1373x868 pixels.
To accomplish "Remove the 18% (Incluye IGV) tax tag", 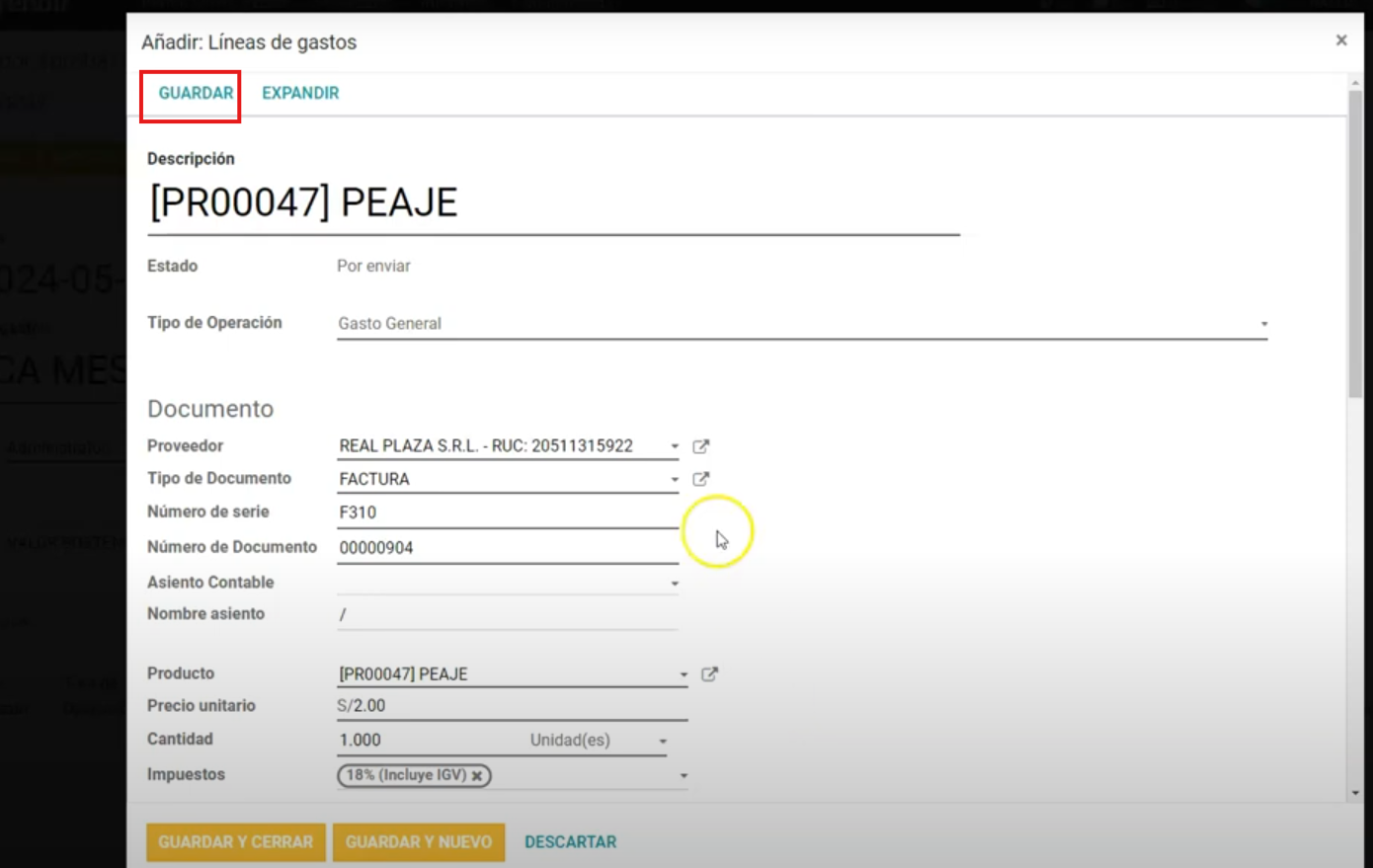I will click(475, 776).
